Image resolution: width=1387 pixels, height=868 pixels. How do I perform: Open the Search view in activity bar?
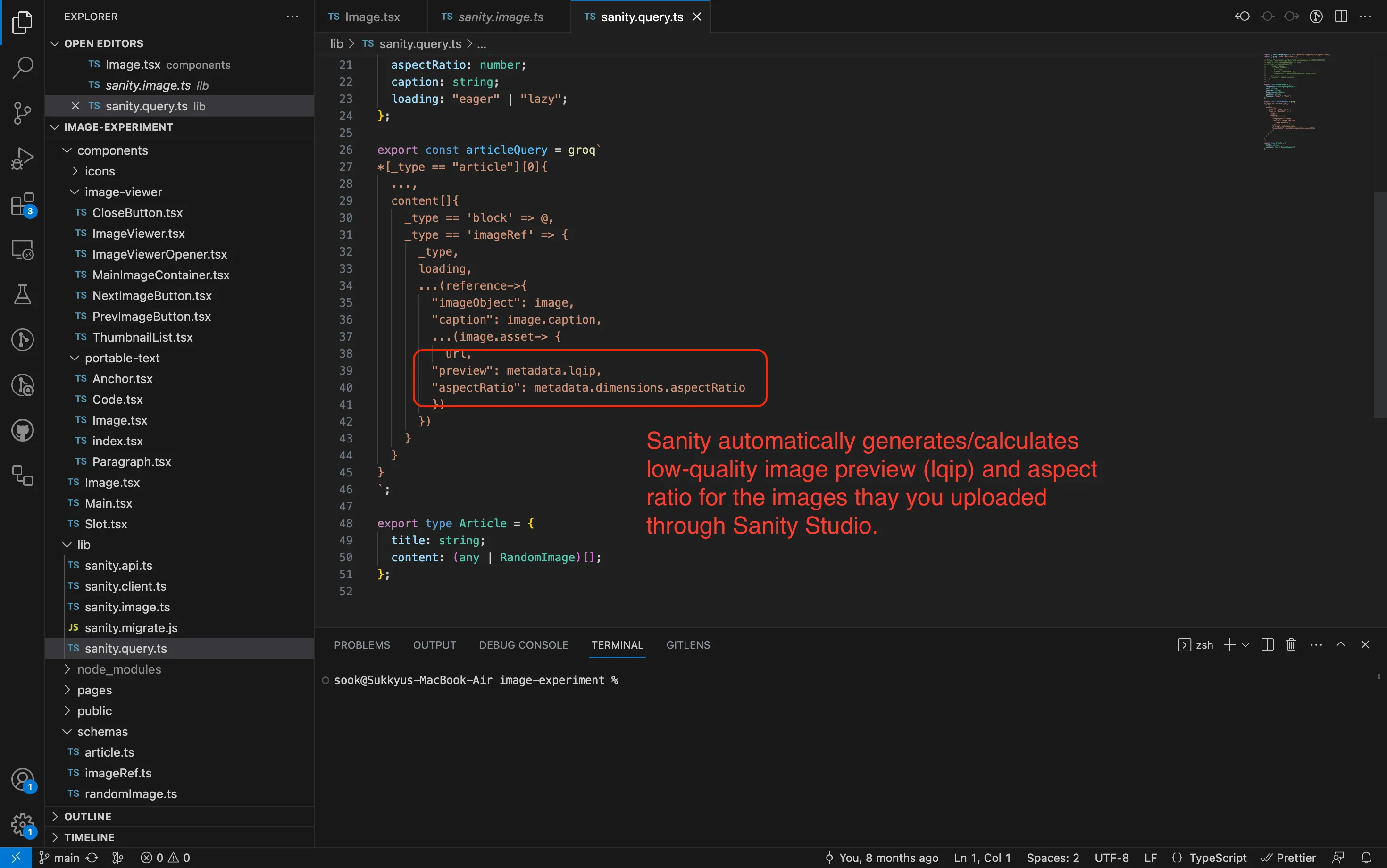22,67
